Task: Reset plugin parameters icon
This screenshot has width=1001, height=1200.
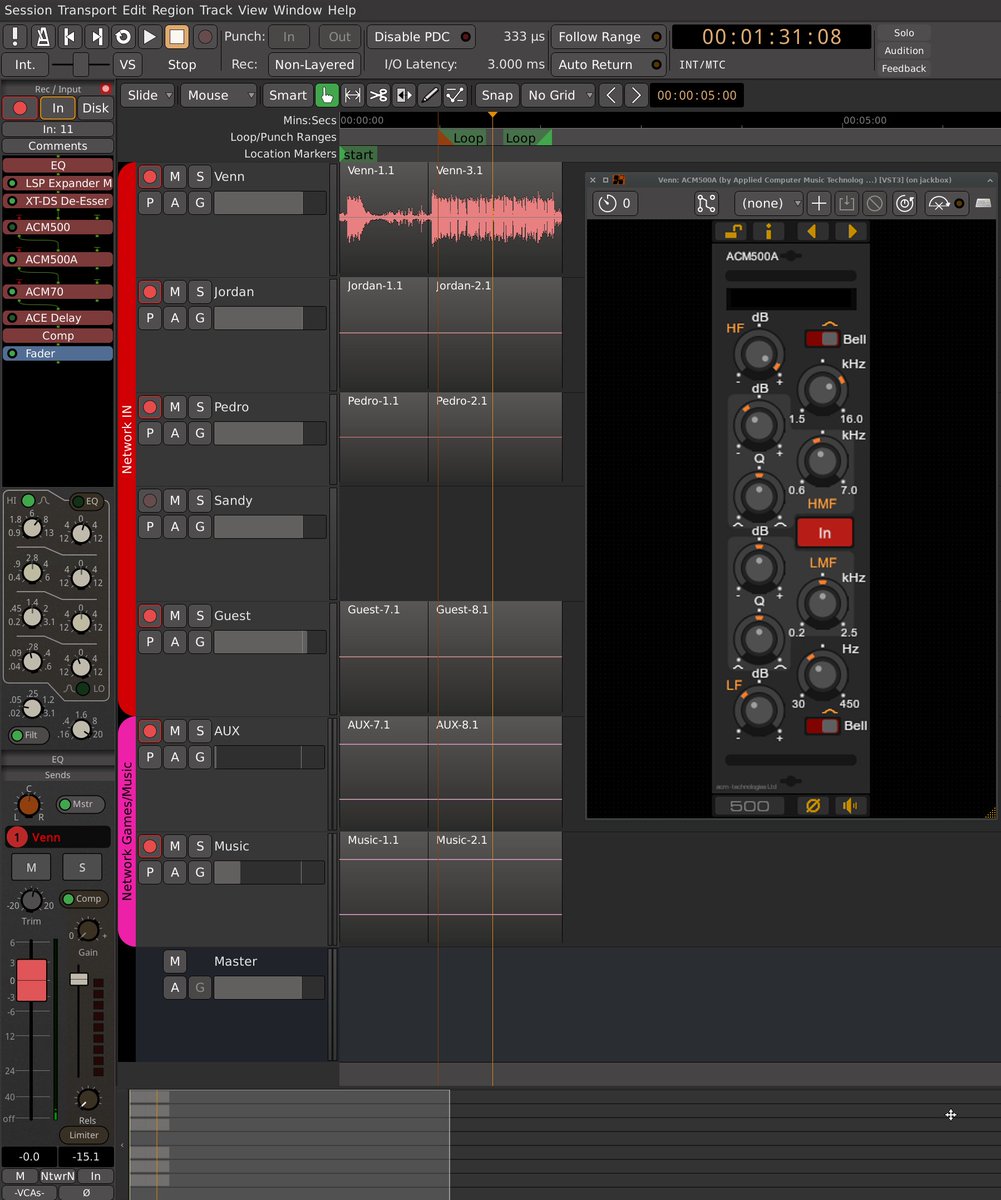Action: pos(905,203)
